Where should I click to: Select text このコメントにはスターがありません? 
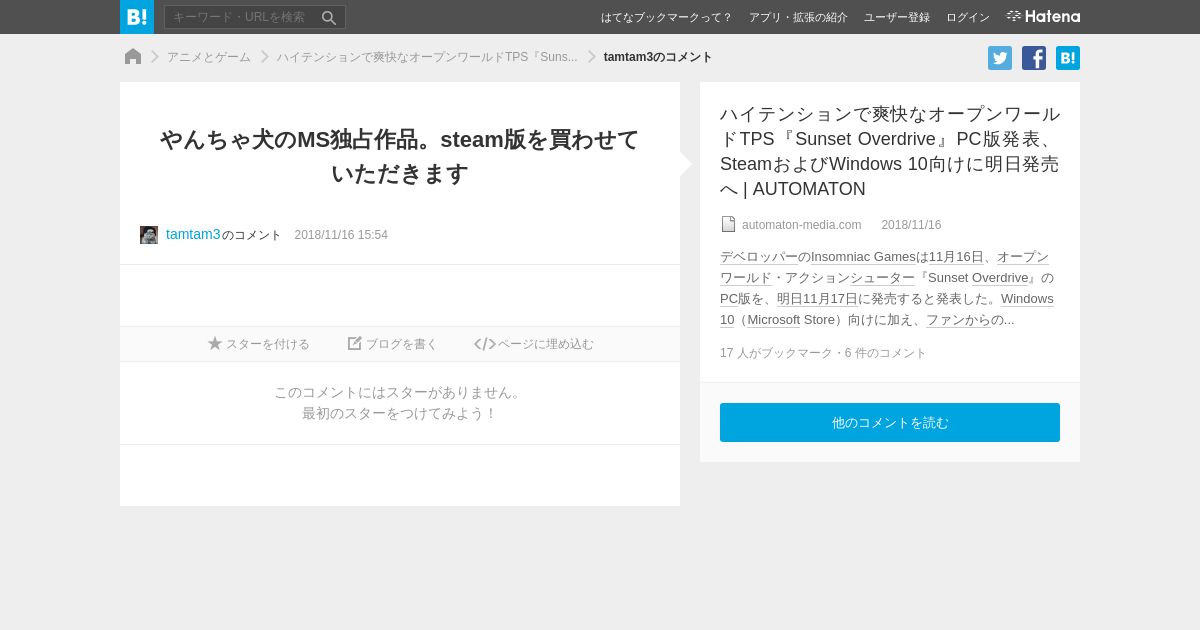[x=399, y=393]
